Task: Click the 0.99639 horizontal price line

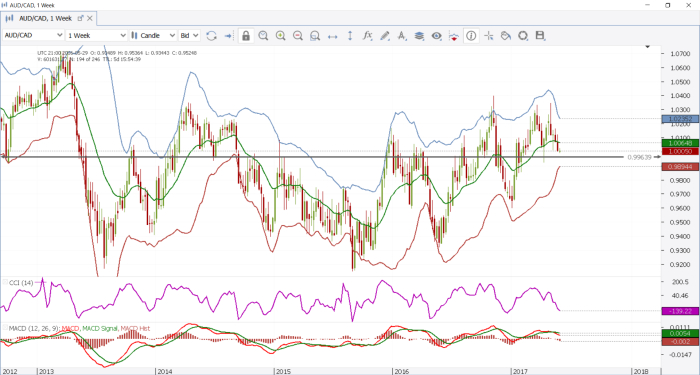Action: (312, 157)
